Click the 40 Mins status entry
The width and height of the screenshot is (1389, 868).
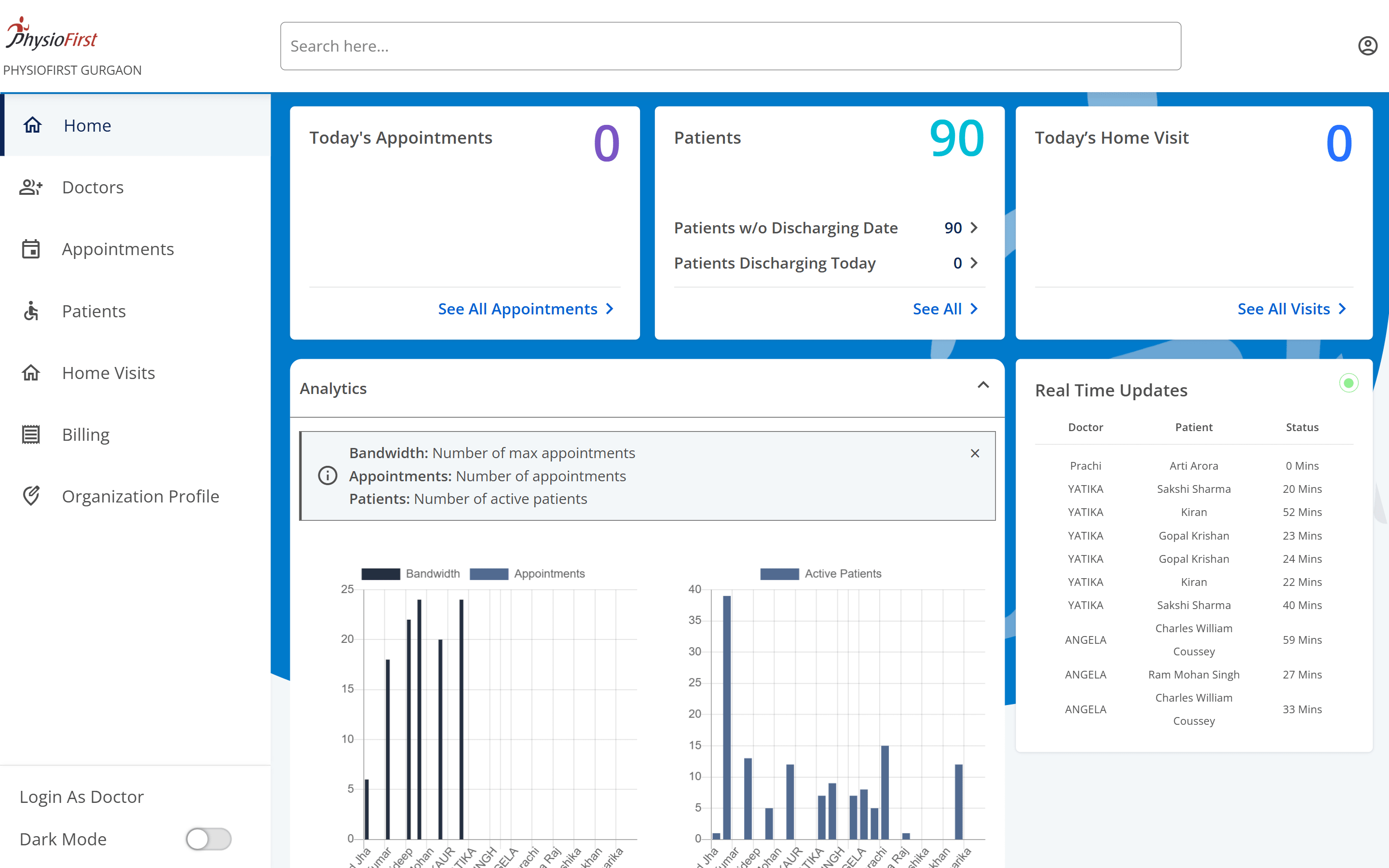[x=1302, y=605]
